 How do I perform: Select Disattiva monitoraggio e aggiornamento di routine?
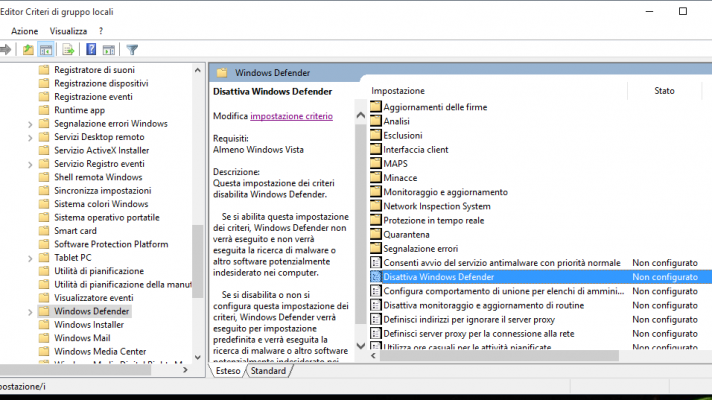point(477,305)
